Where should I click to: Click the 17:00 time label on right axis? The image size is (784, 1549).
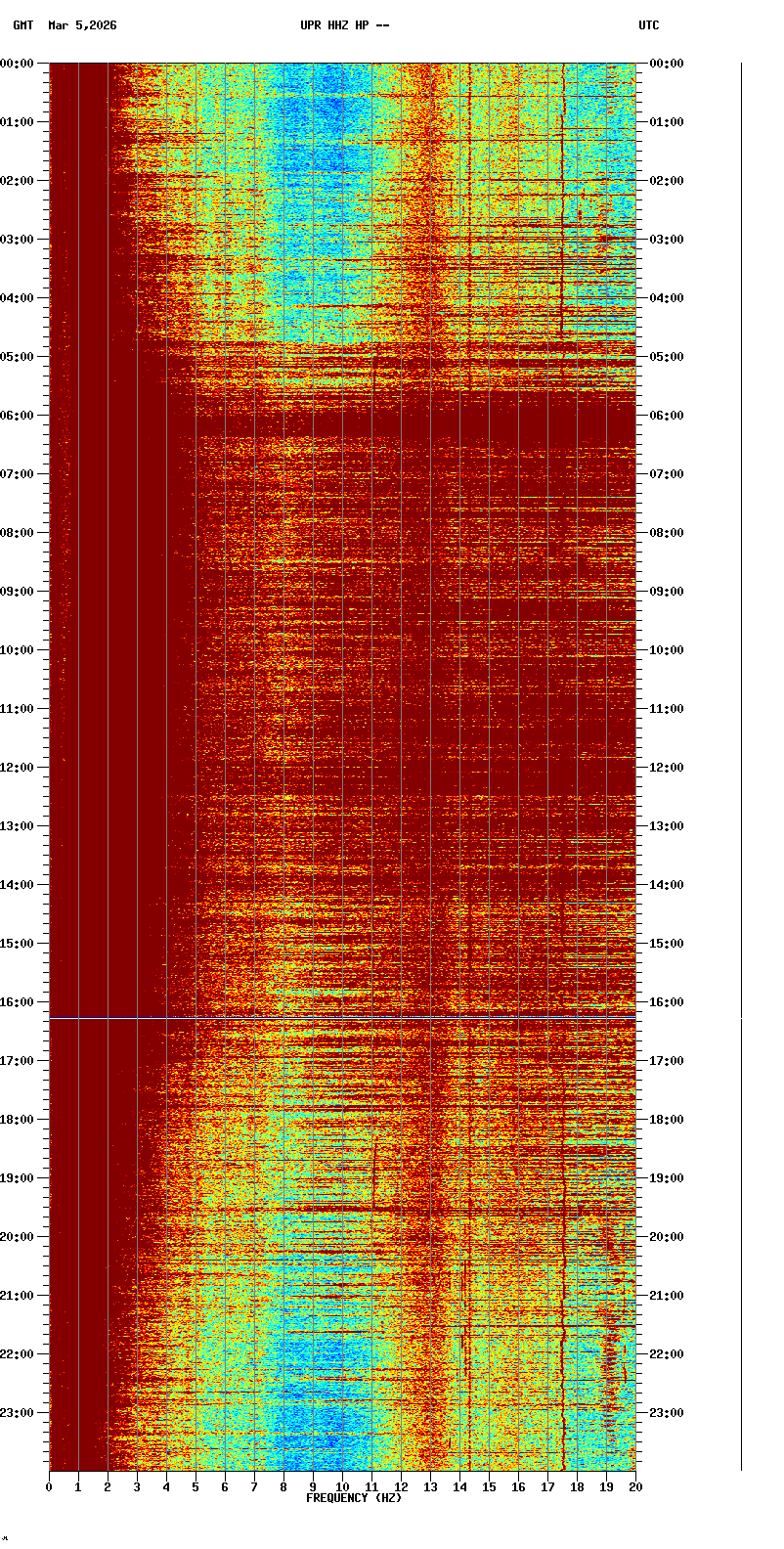pyautogui.click(x=667, y=1061)
